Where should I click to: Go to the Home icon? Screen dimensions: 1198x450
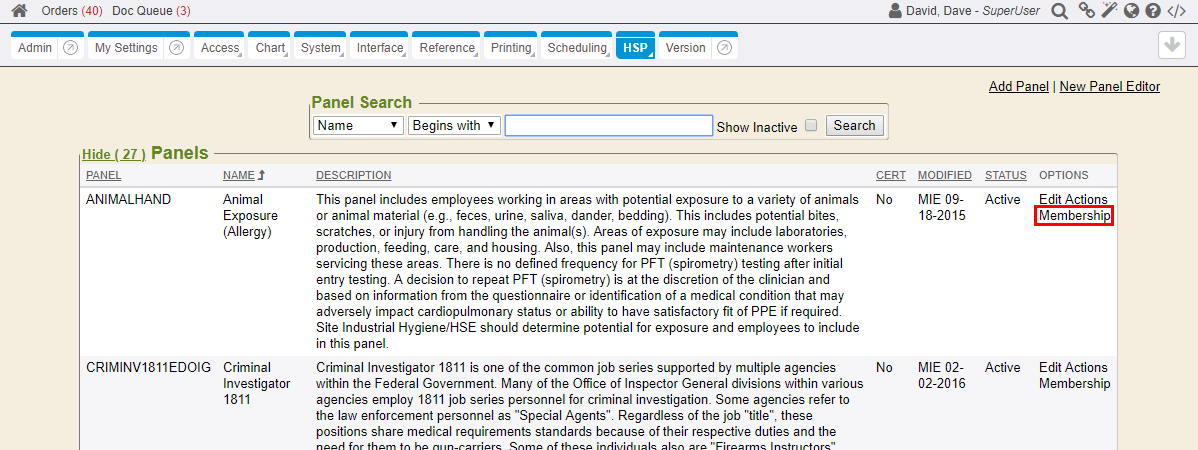pyautogui.click(x=19, y=11)
